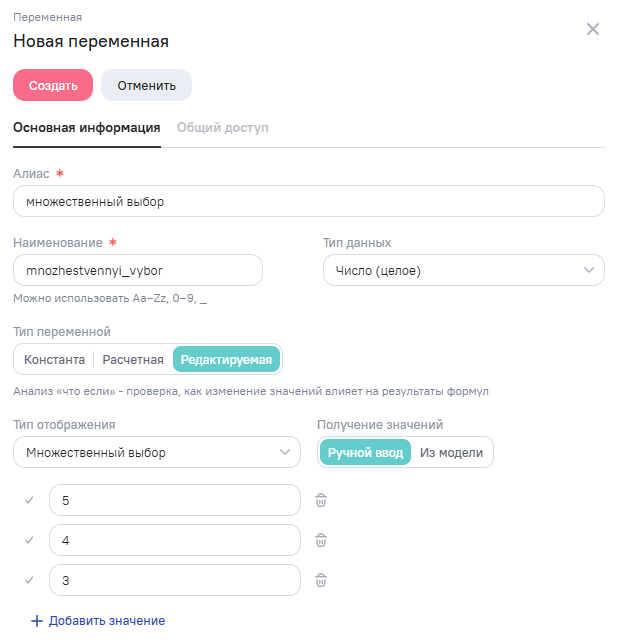625x641 pixels.
Task: Click the Алиас text field
Action: point(308,201)
